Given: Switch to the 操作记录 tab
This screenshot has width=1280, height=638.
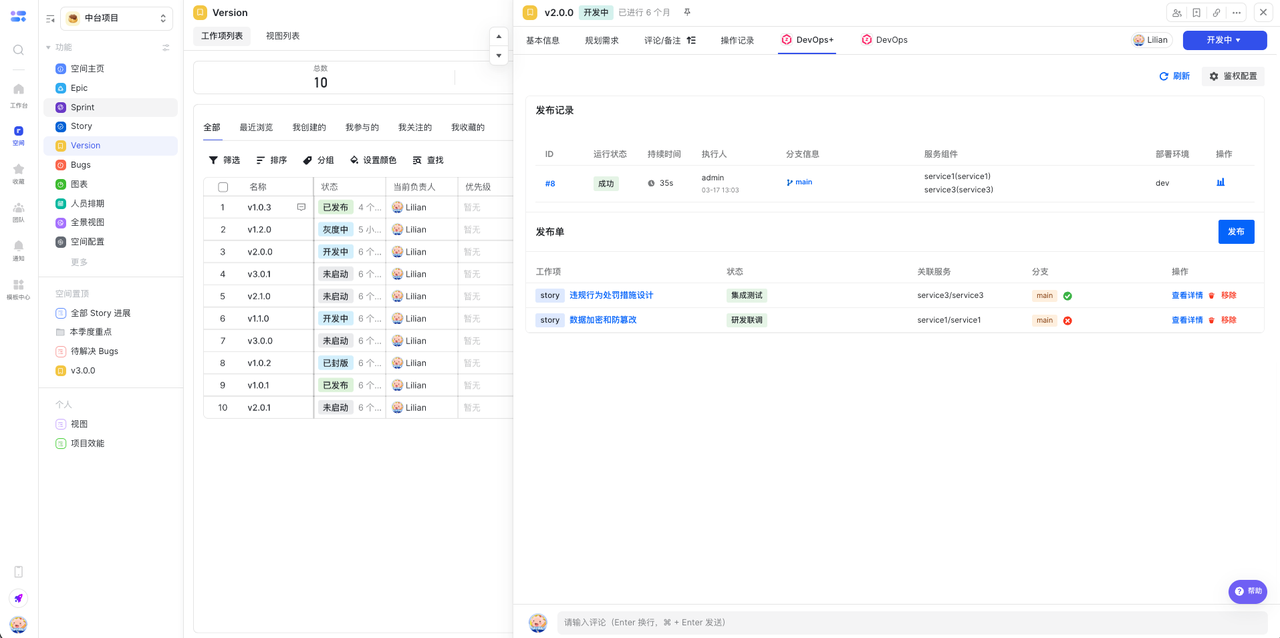Looking at the screenshot, I should coord(737,40).
